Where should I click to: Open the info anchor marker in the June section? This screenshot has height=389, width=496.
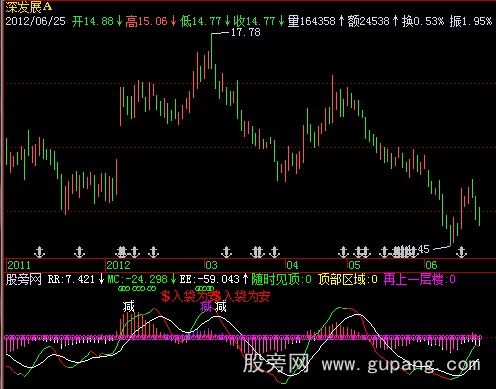coord(462,252)
